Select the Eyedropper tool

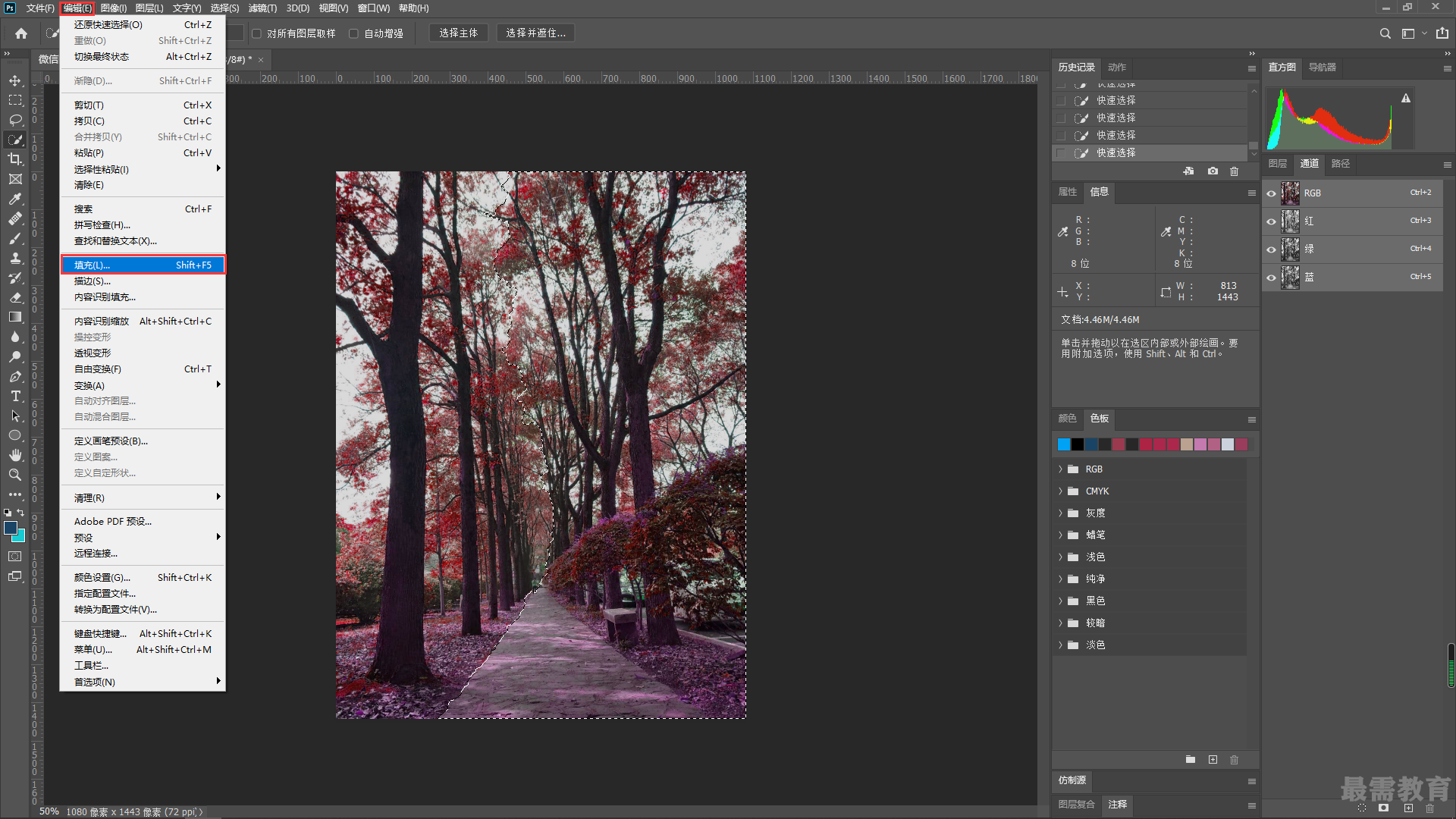(x=15, y=199)
